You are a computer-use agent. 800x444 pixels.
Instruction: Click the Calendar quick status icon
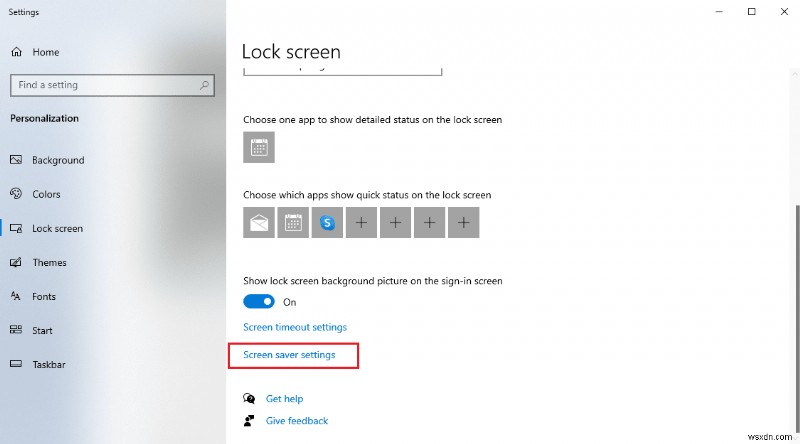[293, 223]
